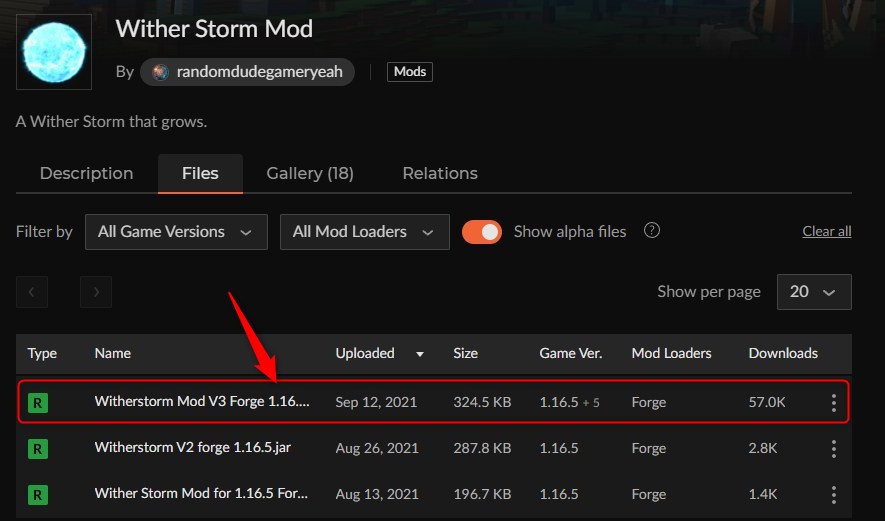Select the Files tab
Screen dimensions: 885x521
200,173
